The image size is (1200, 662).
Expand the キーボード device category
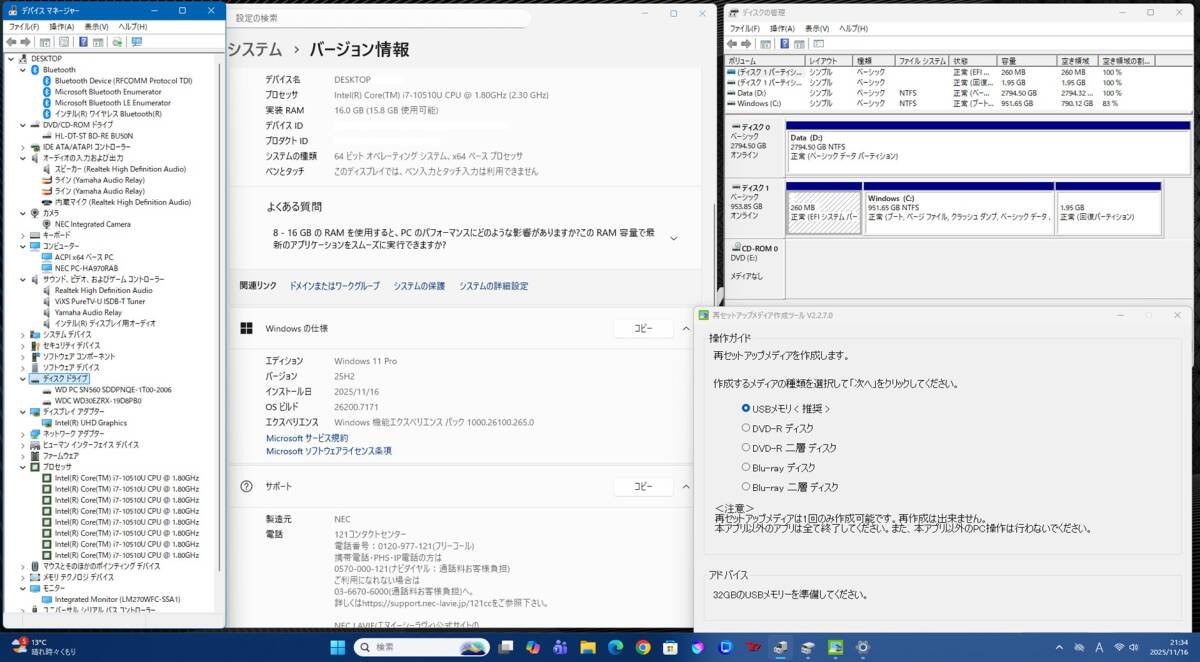(x=24, y=235)
